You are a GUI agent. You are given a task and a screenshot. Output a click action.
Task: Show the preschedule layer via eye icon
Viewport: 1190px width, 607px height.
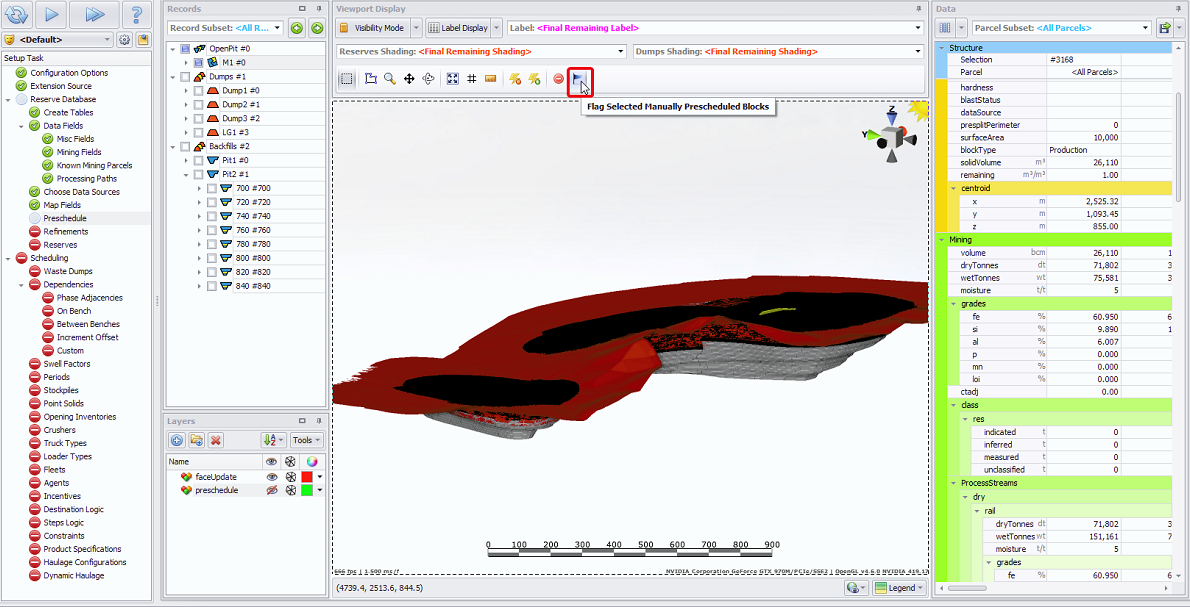(271, 490)
